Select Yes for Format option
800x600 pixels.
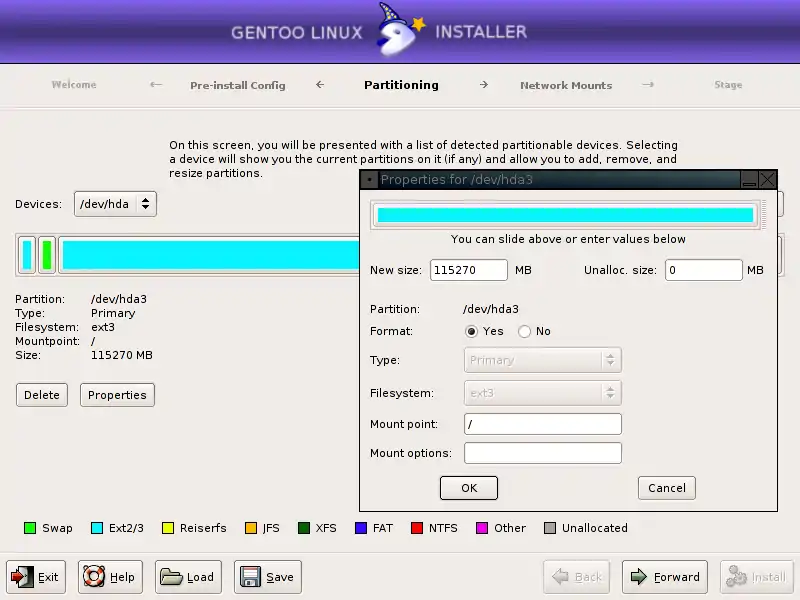(x=472, y=332)
